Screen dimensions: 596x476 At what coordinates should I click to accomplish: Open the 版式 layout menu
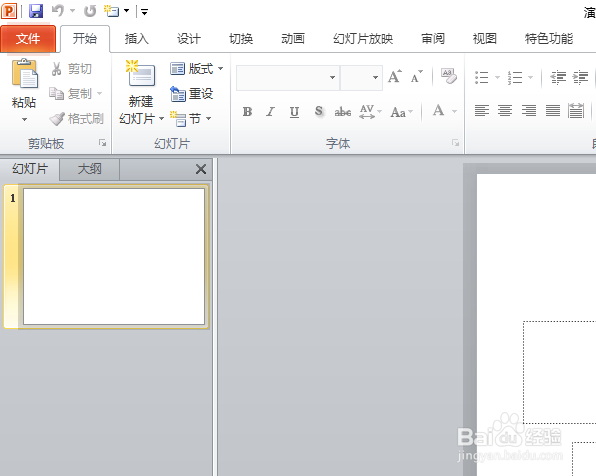197,69
